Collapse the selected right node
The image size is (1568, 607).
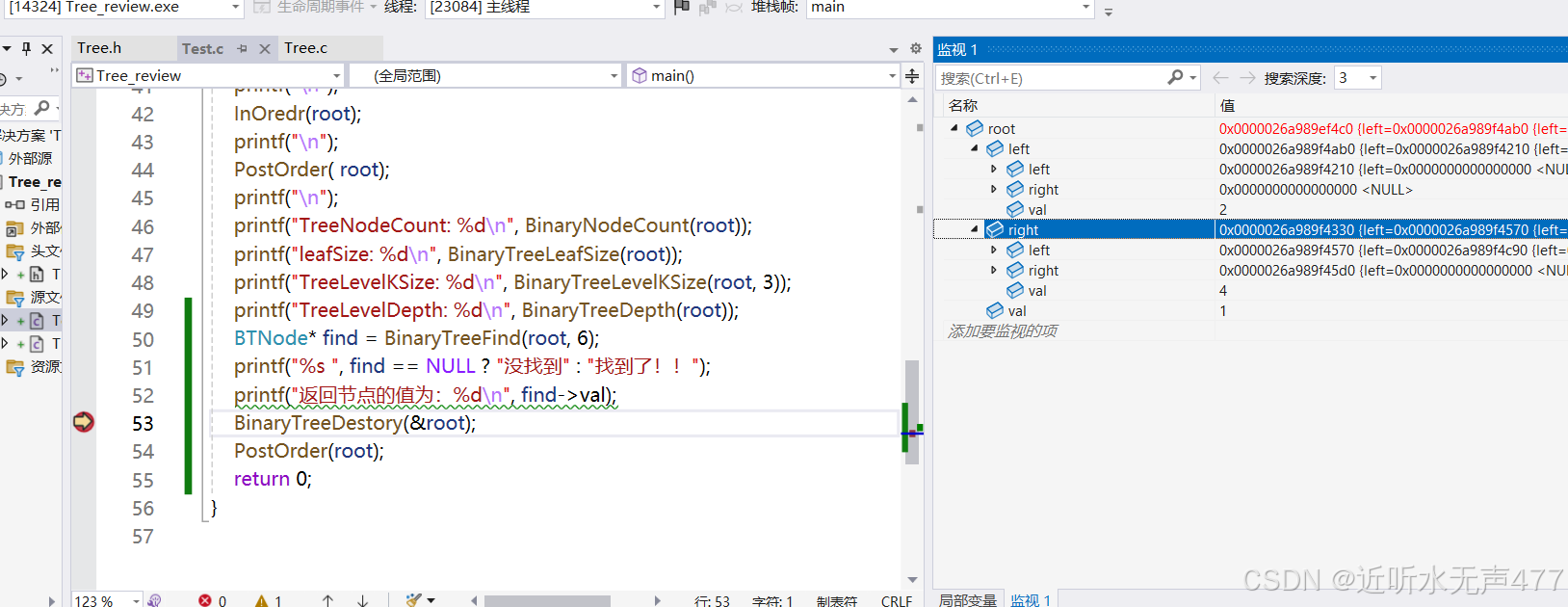975,229
